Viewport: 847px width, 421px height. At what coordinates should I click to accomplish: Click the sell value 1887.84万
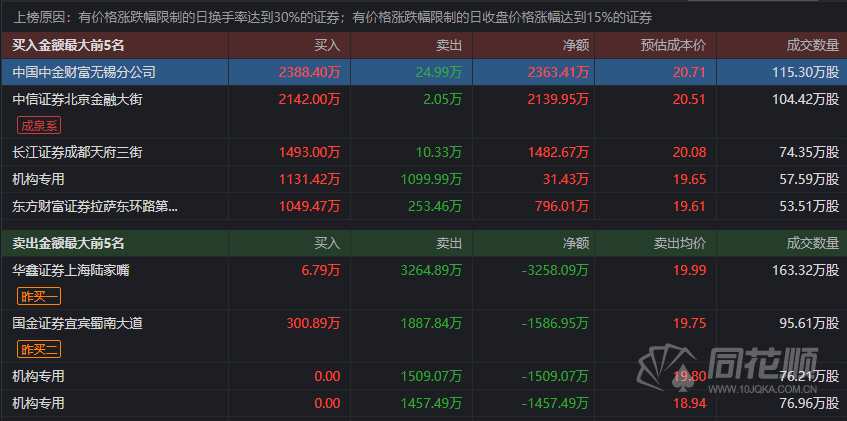(432, 323)
